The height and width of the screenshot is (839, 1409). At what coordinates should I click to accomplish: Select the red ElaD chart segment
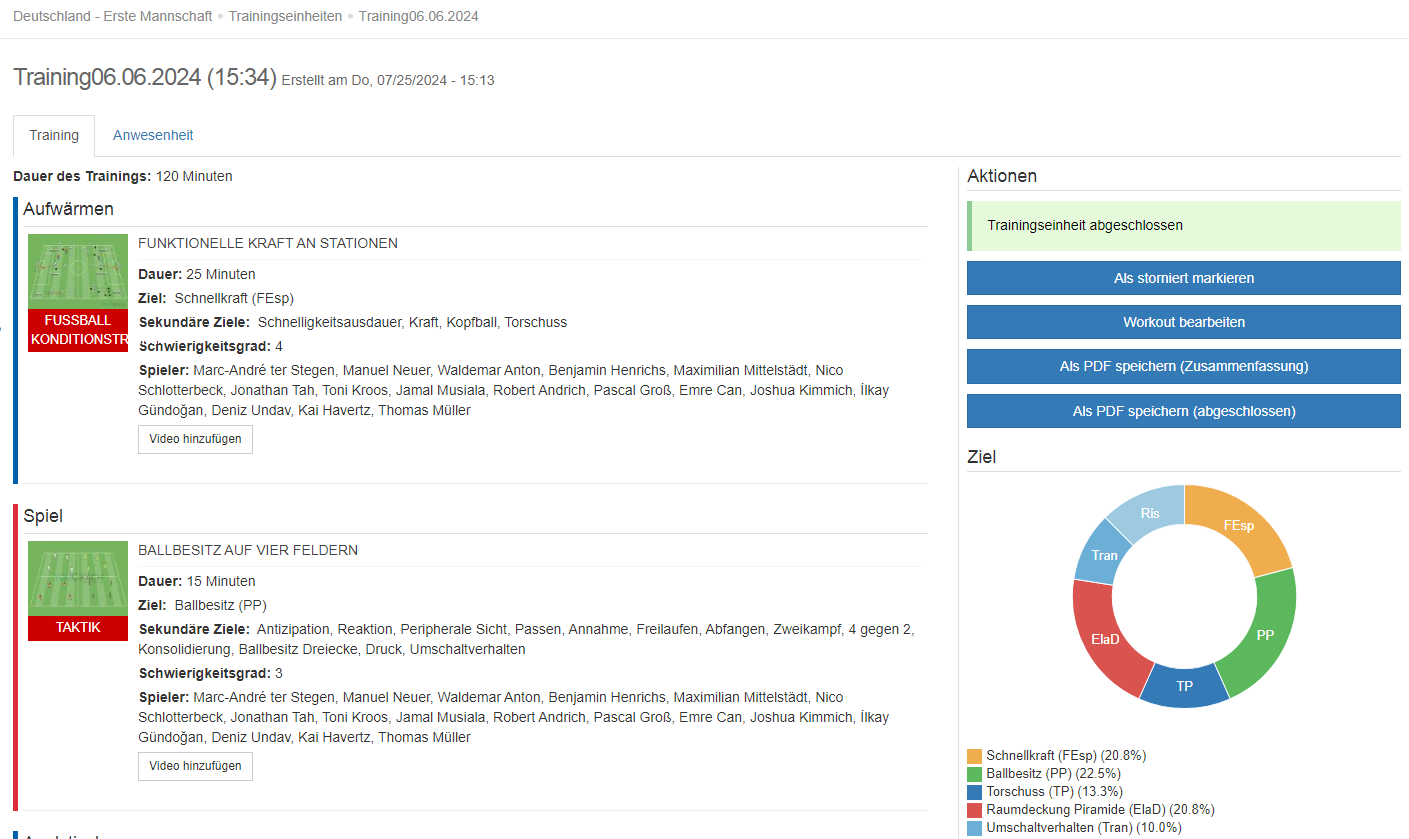[1105, 637]
